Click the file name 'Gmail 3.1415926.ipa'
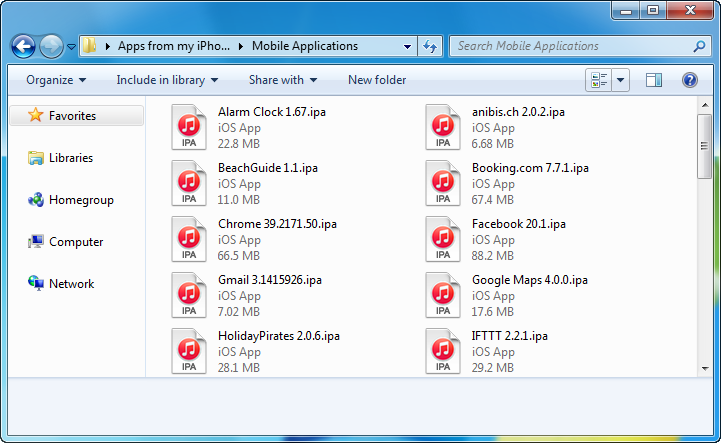 coord(270,280)
